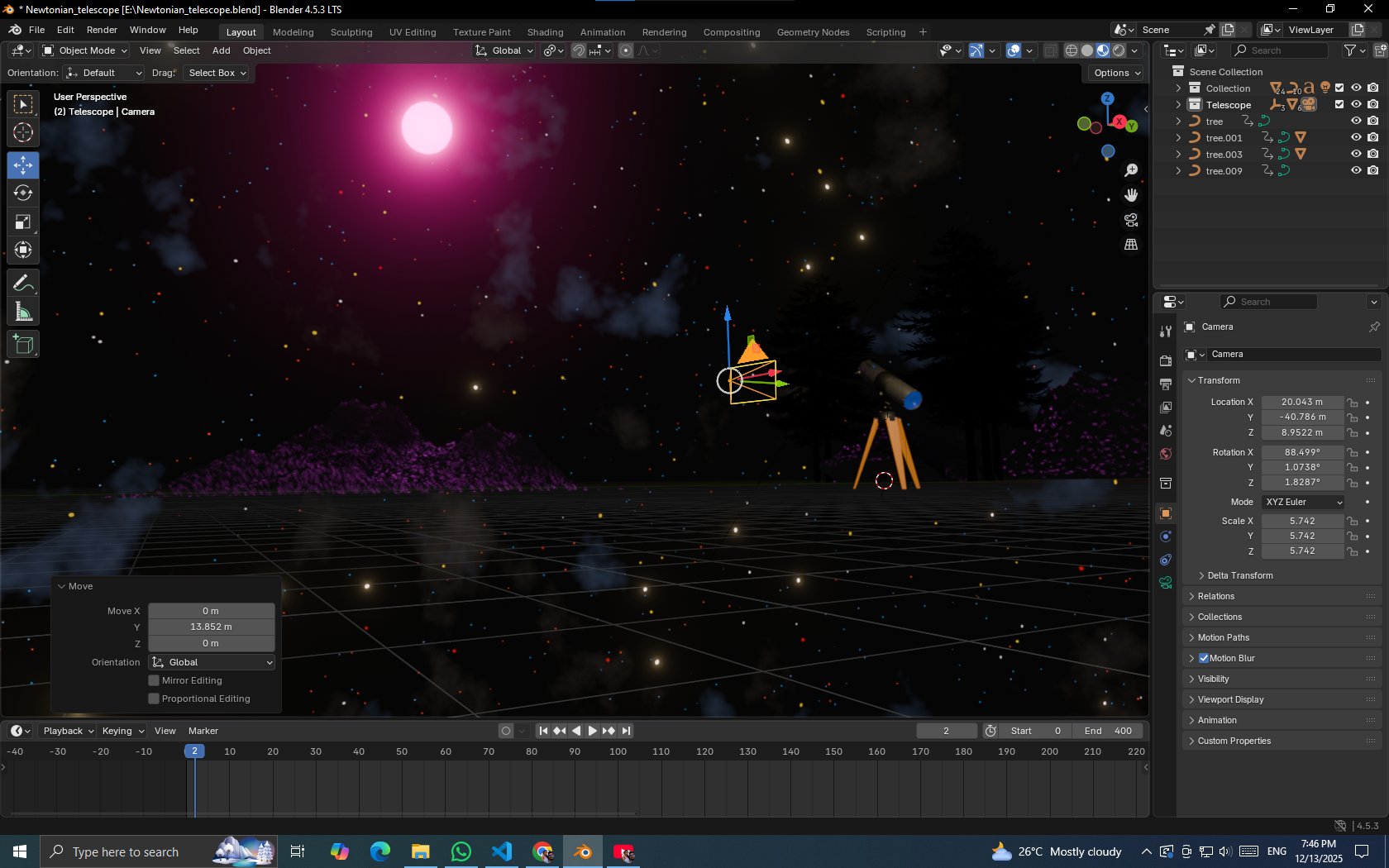Open the World properties tab
The height and width of the screenshot is (868, 1389).
pos(1165,453)
